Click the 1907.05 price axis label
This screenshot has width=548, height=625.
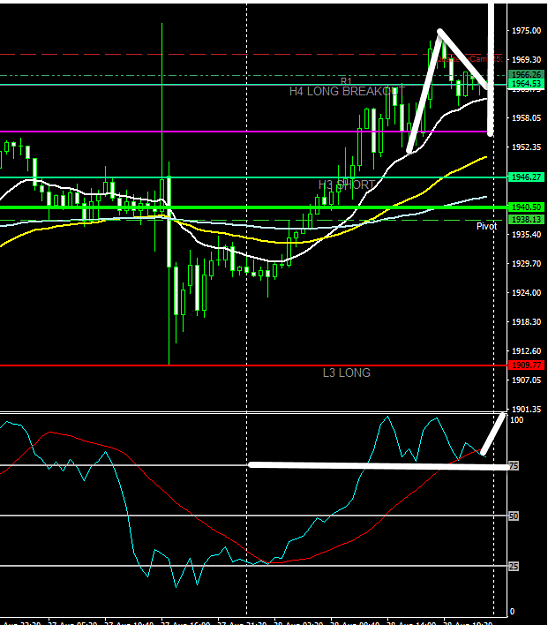point(526,380)
